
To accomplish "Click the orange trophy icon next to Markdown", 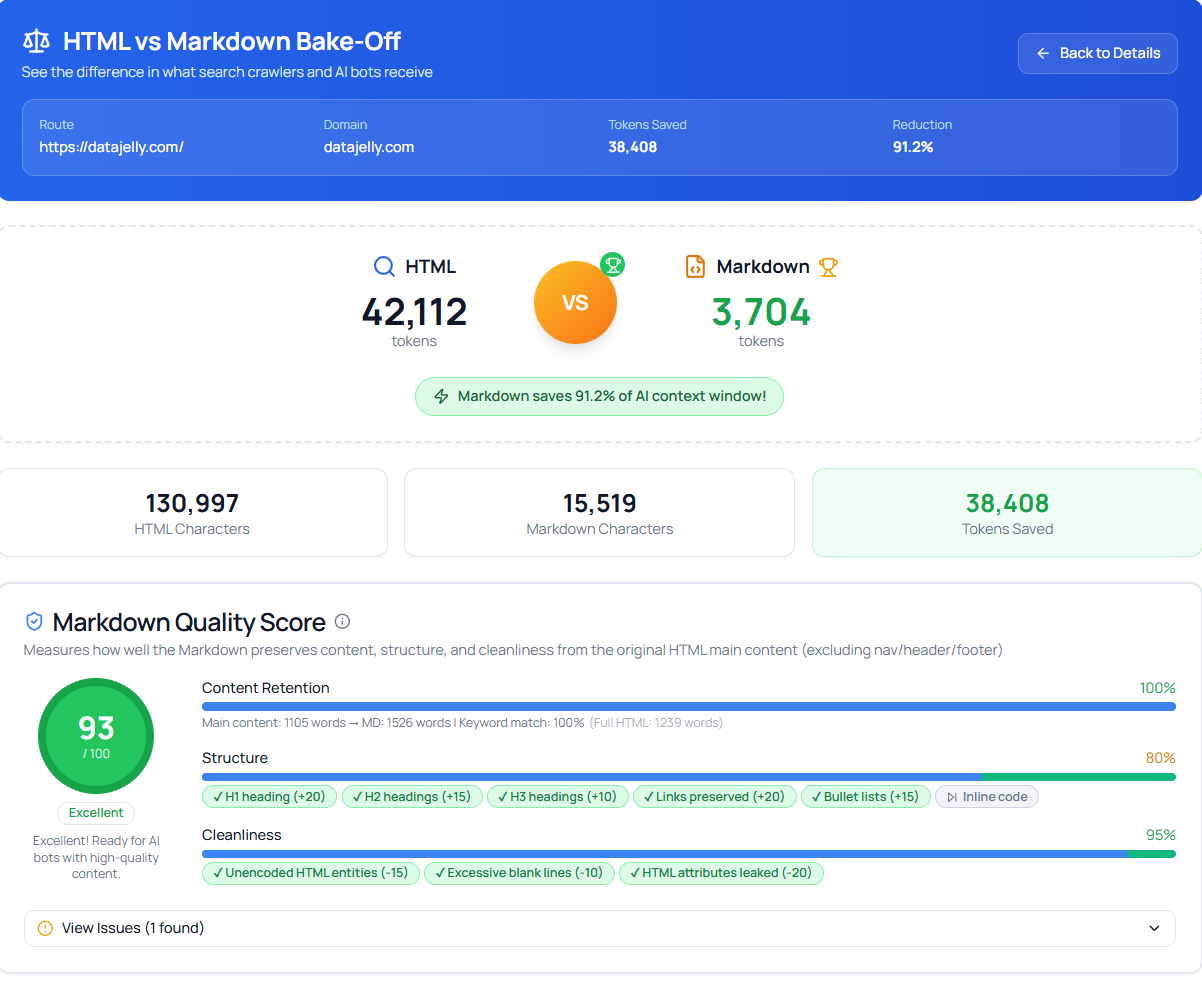I will click(828, 267).
